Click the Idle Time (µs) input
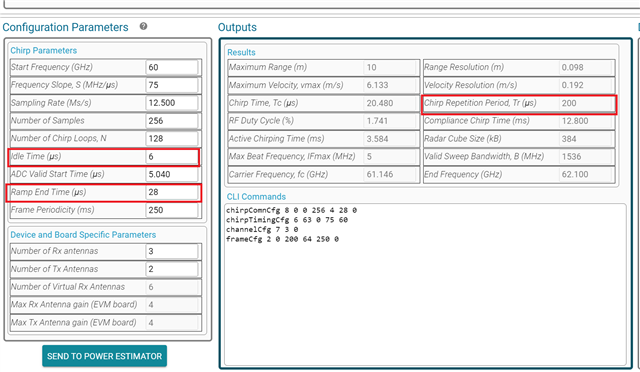640x372 pixels. tap(172, 156)
